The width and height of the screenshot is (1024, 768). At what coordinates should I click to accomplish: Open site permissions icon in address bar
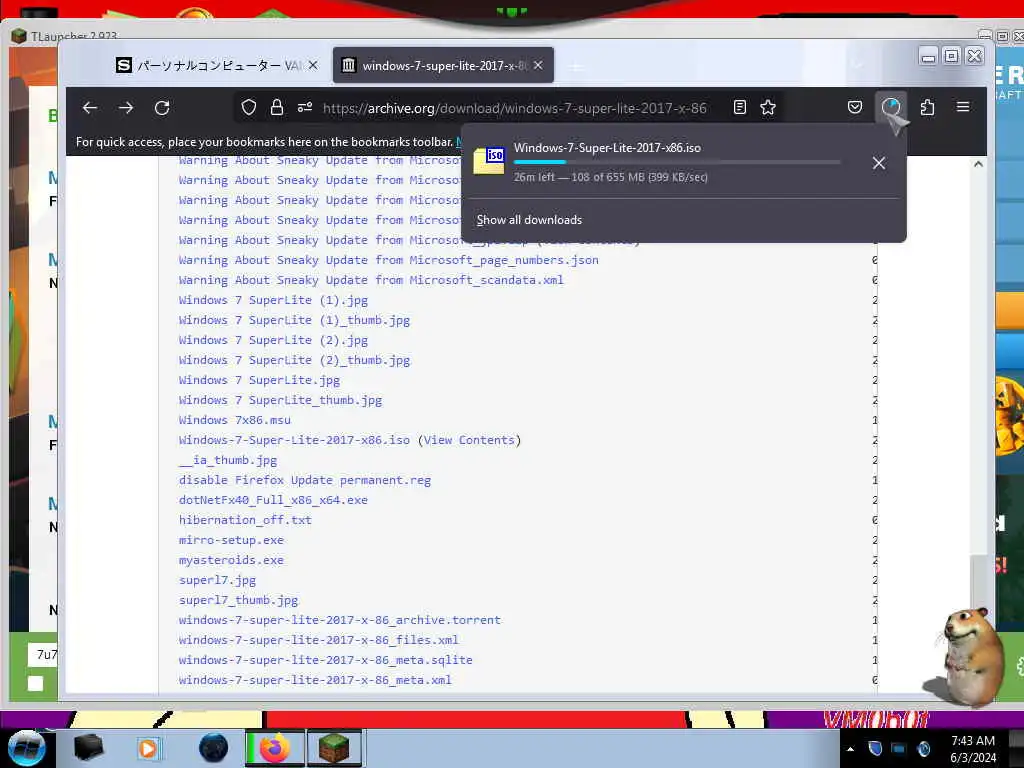pos(305,107)
